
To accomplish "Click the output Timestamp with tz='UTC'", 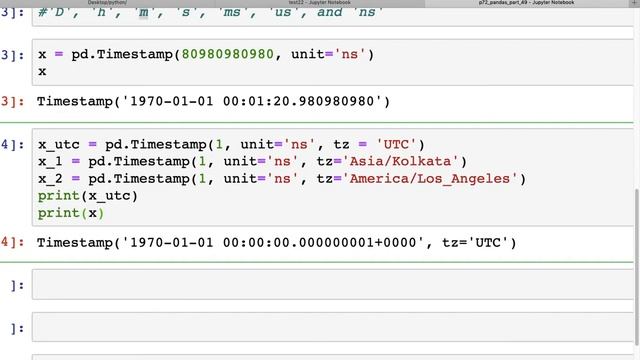I will 277,243.
